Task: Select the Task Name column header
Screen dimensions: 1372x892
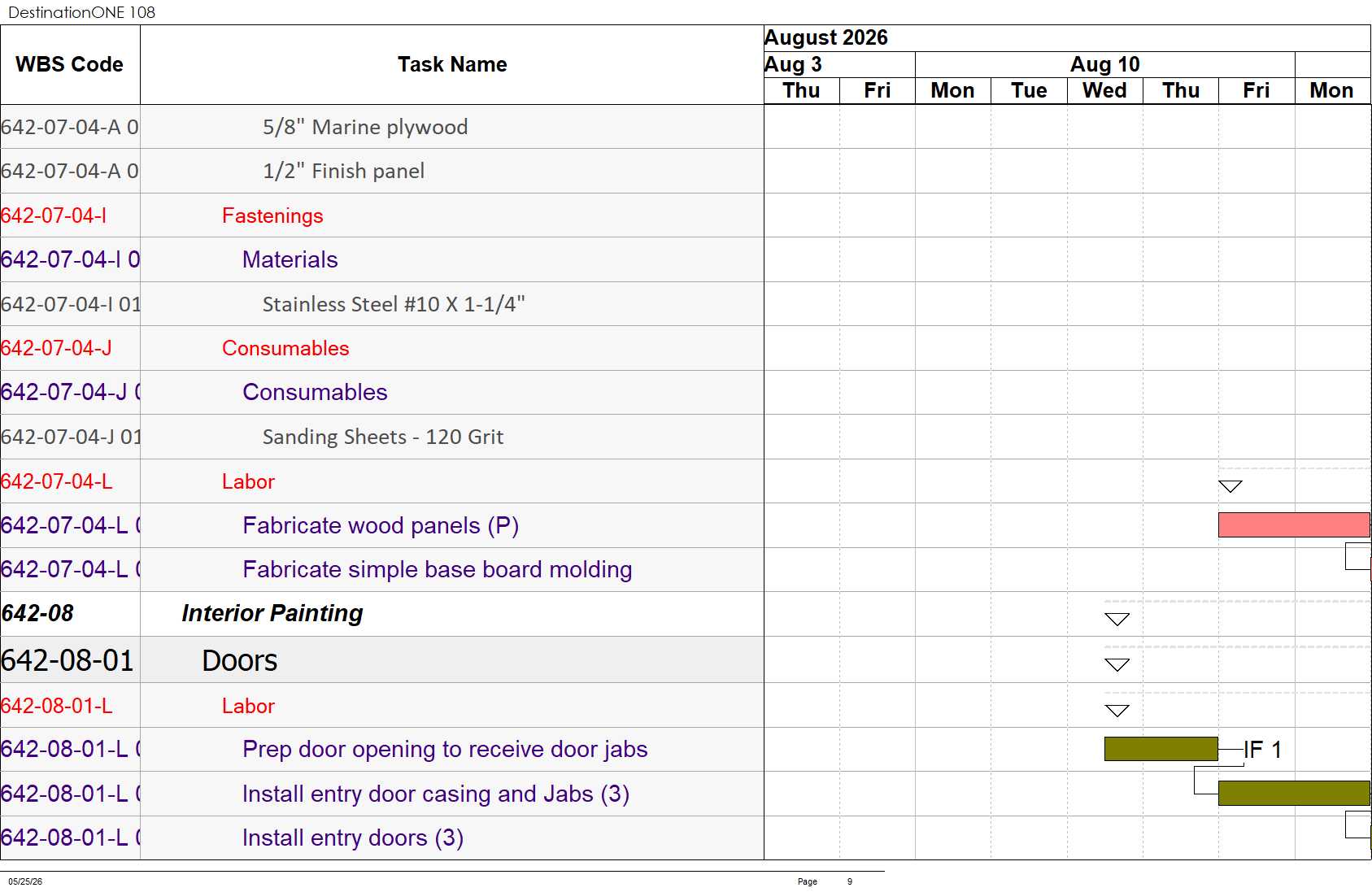Action: coord(452,64)
